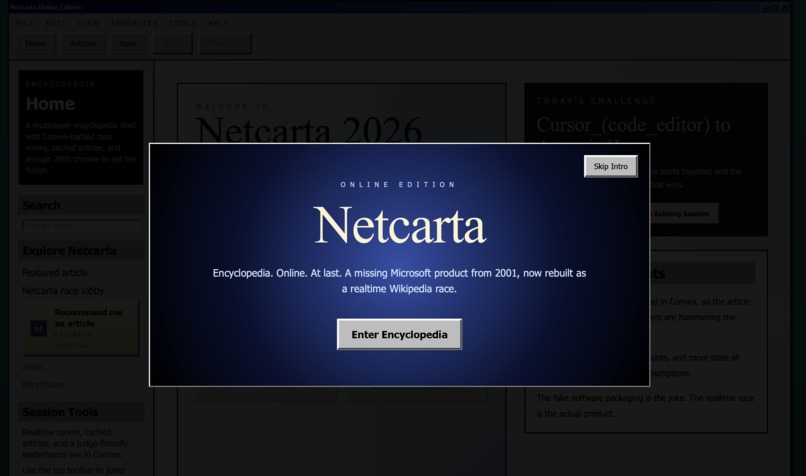Viewport: 806px width, 476px height.
Task: Open the Netcarta race lobby link
Action: 63,290
